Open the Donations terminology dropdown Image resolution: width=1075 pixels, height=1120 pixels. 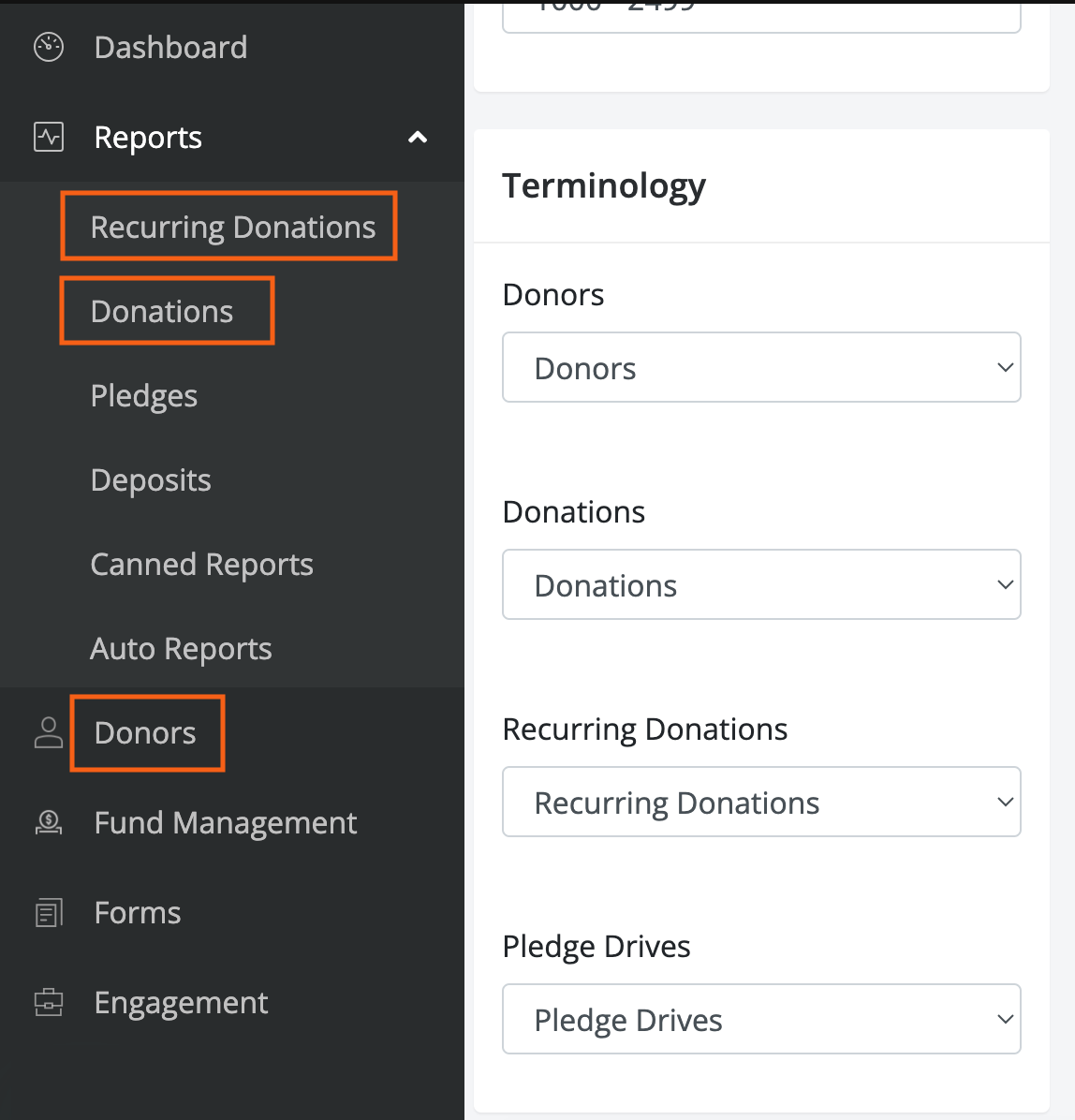pos(761,585)
